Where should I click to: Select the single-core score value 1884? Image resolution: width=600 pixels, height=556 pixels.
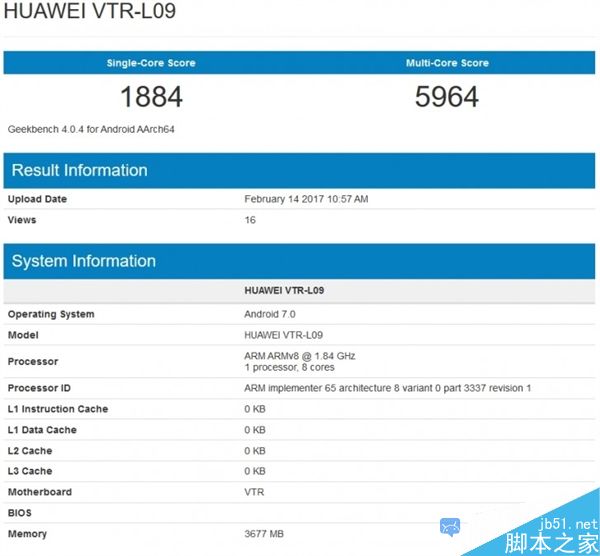152,96
